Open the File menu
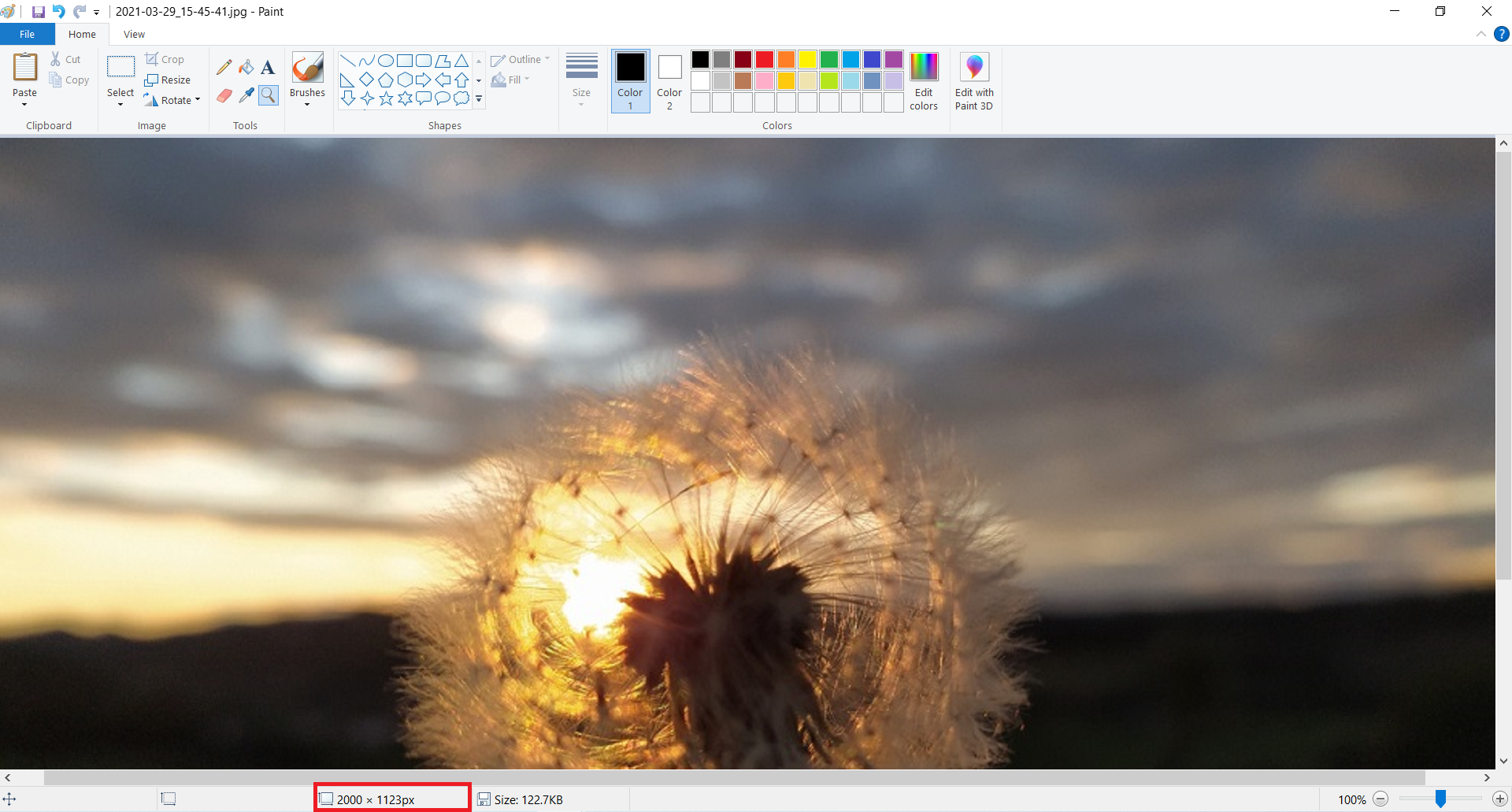The width and height of the screenshot is (1512, 812). (x=27, y=34)
